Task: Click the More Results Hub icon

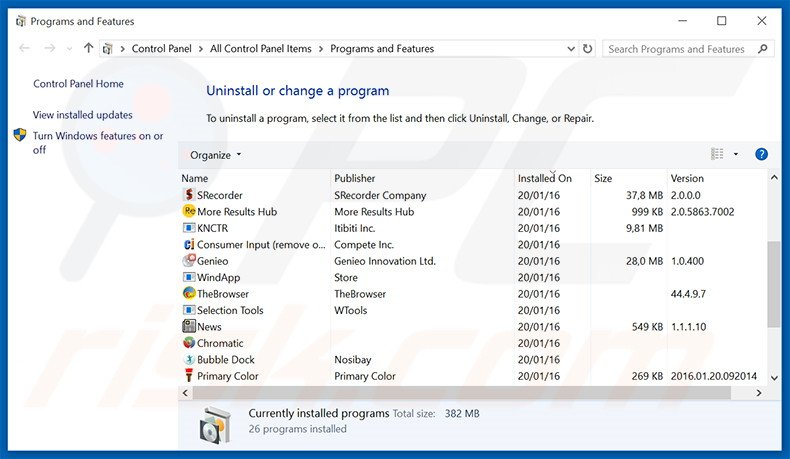Action: click(x=189, y=211)
